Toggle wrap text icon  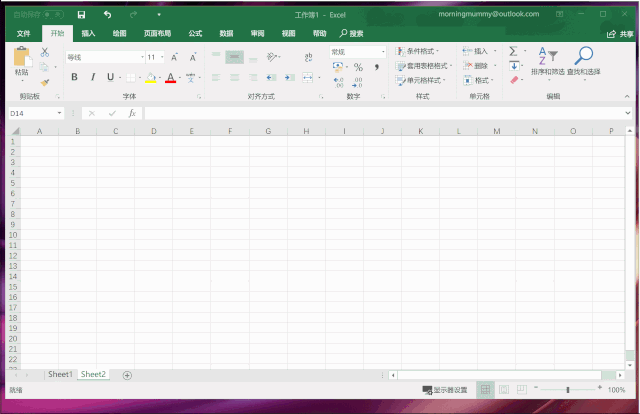coord(308,57)
